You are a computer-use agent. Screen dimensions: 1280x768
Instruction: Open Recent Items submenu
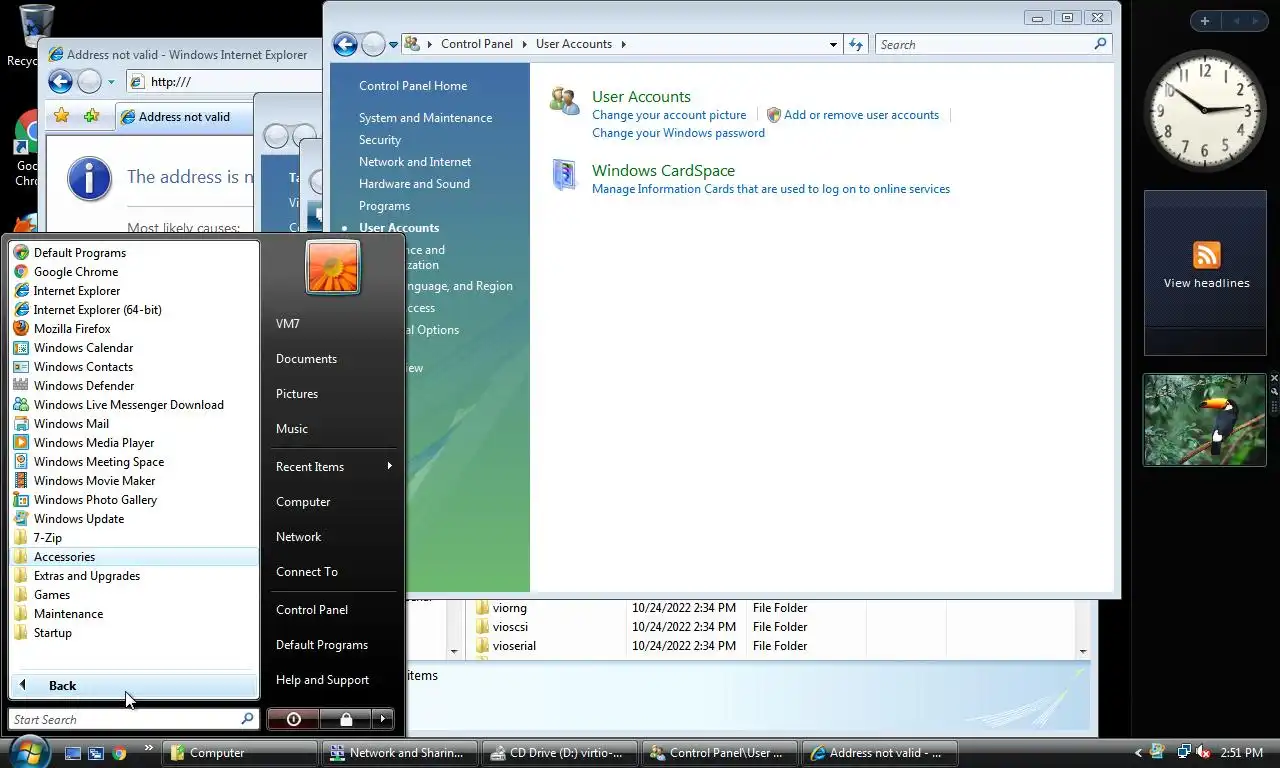pyautogui.click(x=333, y=467)
